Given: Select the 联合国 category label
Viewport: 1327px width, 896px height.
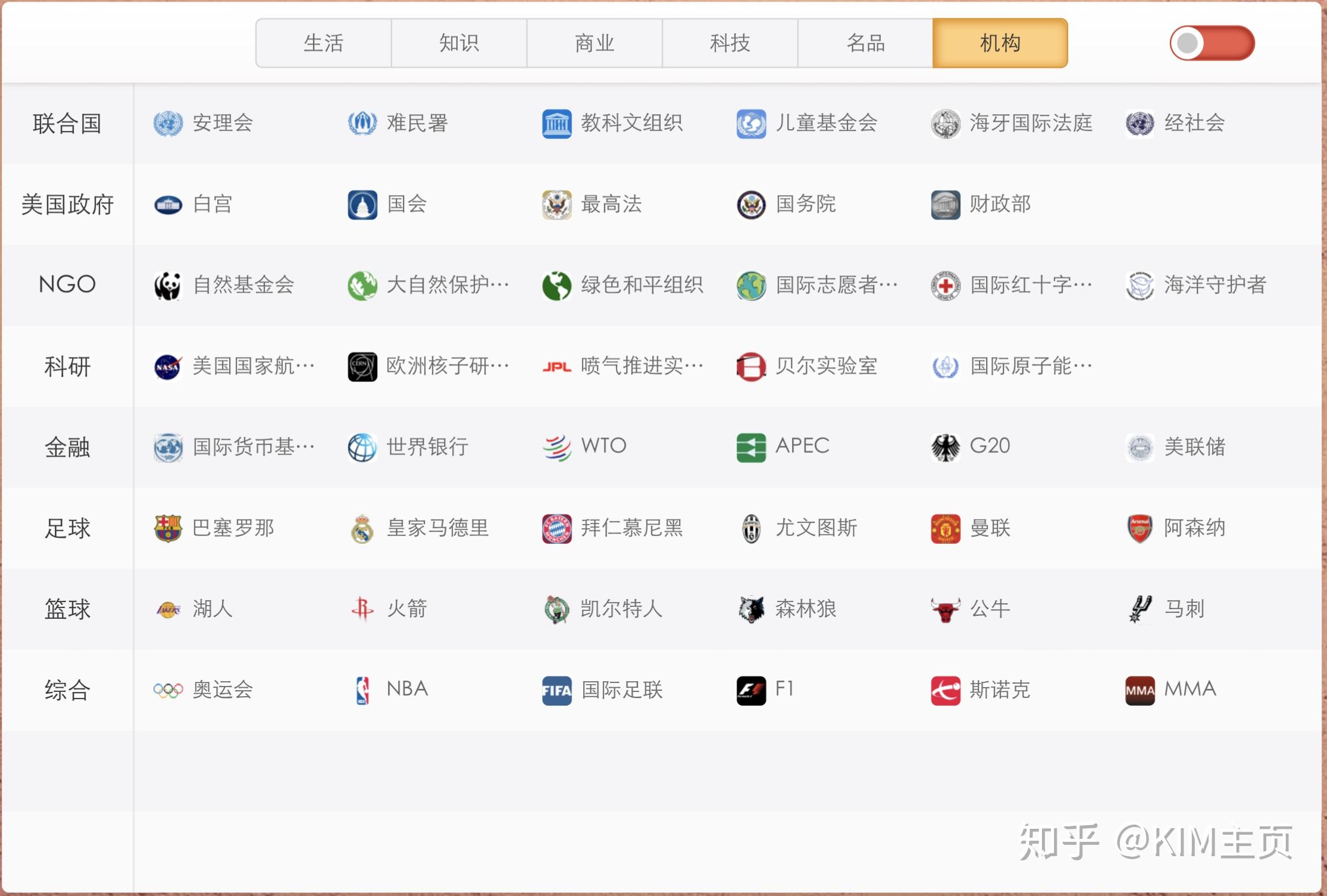Looking at the screenshot, I should coord(67,124).
